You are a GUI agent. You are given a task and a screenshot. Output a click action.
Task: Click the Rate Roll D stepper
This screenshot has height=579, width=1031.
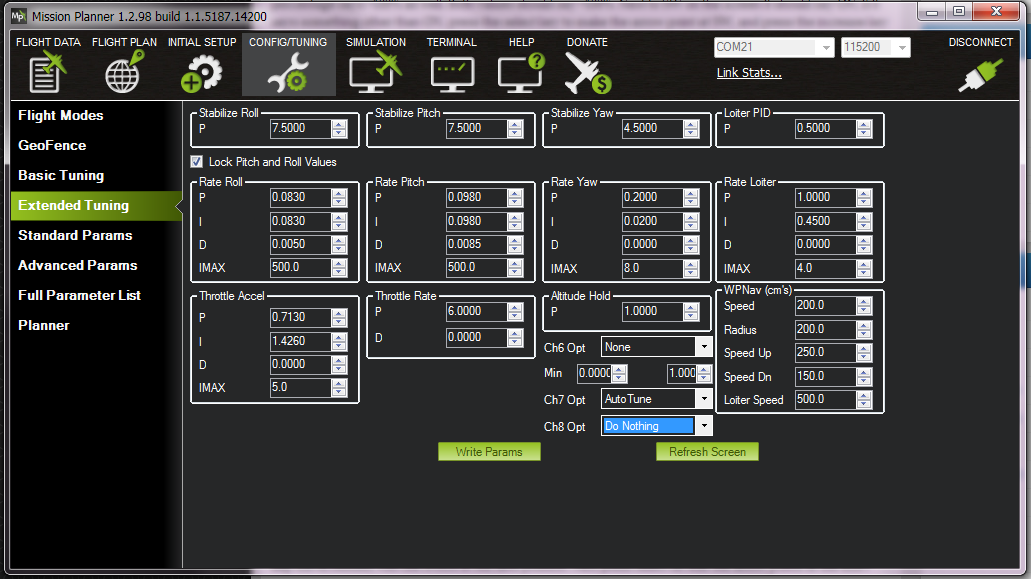[339, 244]
